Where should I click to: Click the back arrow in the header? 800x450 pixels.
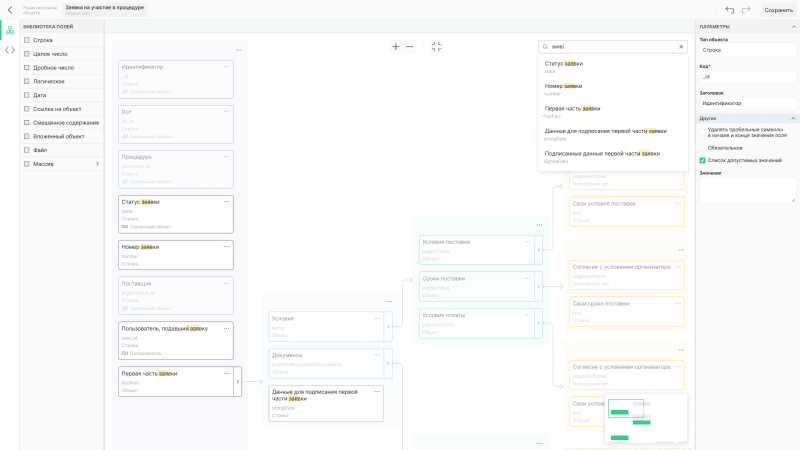[x=10, y=9]
